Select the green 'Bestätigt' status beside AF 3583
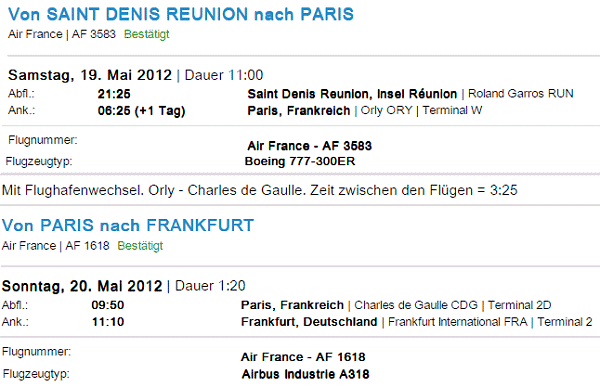 147,34
